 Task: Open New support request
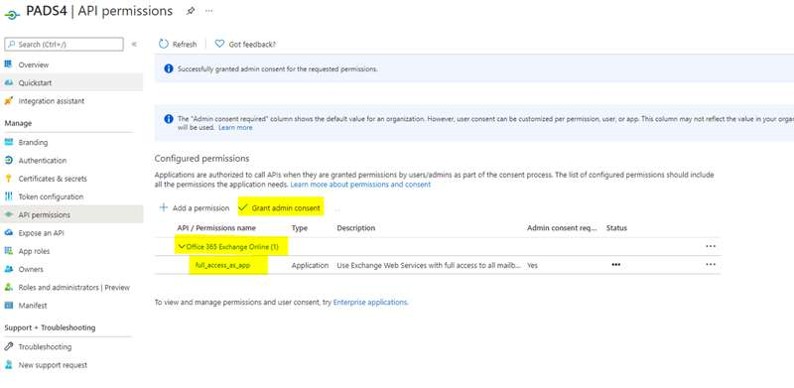tap(53, 365)
